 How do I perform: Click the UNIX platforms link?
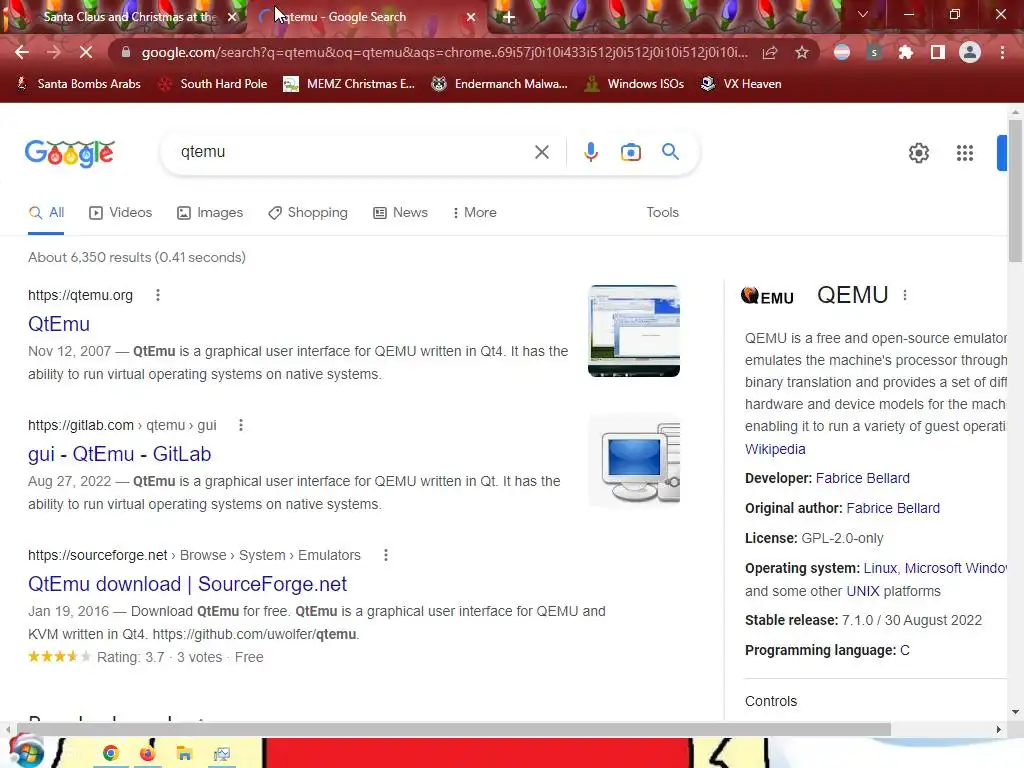(x=863, y=591)
